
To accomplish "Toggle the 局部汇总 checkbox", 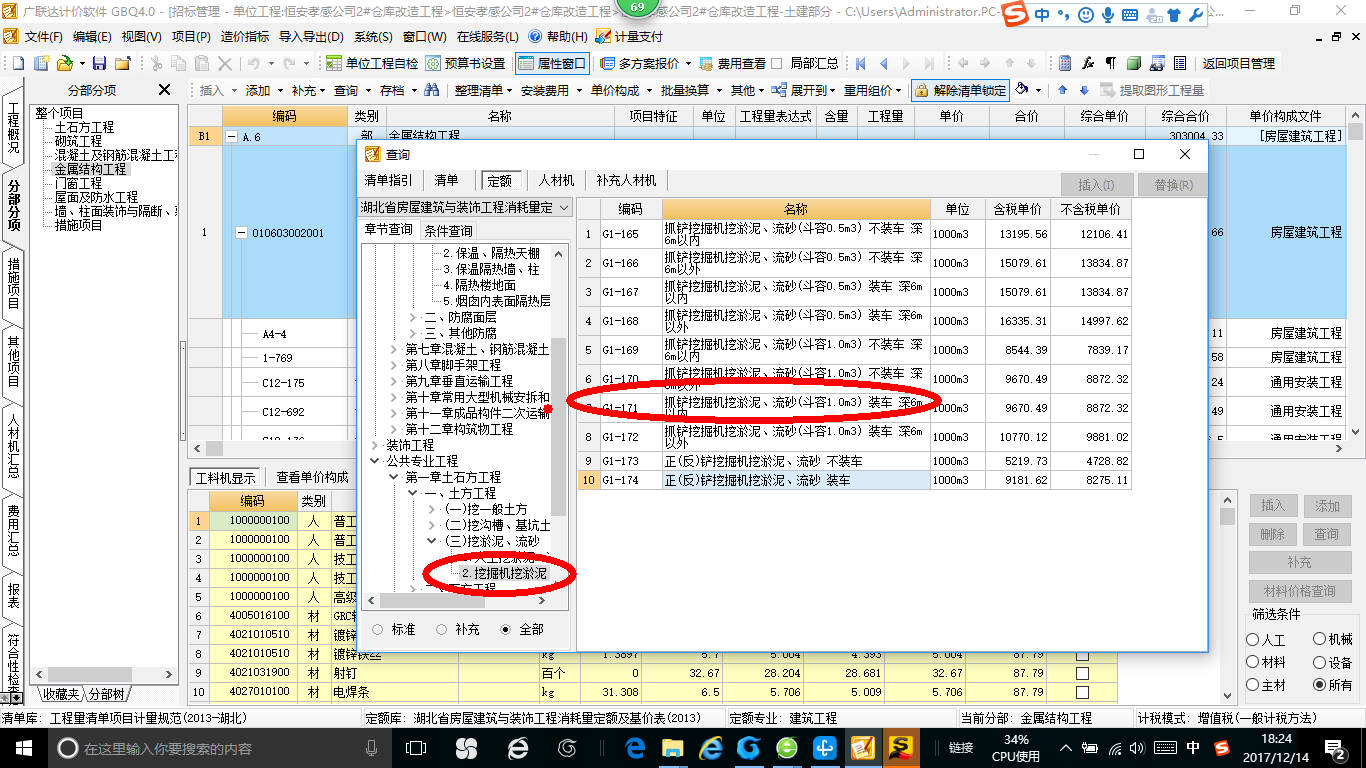I will pos(777,63).
